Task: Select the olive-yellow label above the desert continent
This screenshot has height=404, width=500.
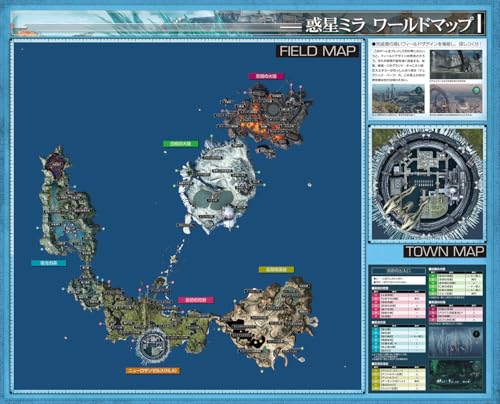Action: tap(276, 269)
